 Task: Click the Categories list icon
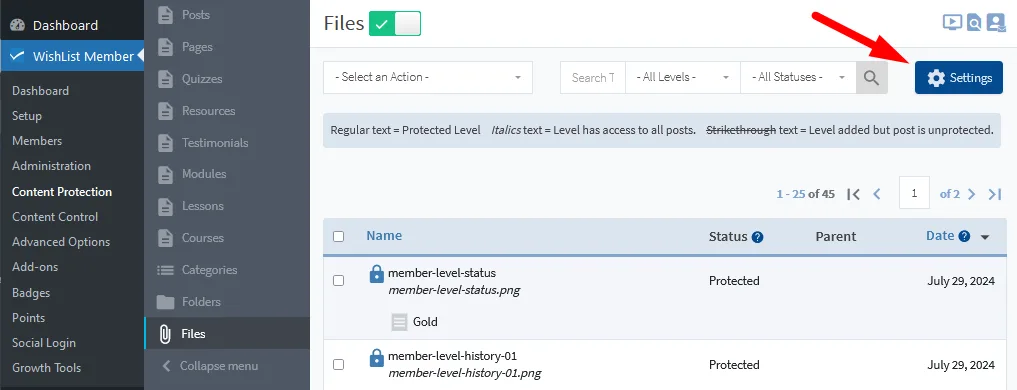(166, 270)
